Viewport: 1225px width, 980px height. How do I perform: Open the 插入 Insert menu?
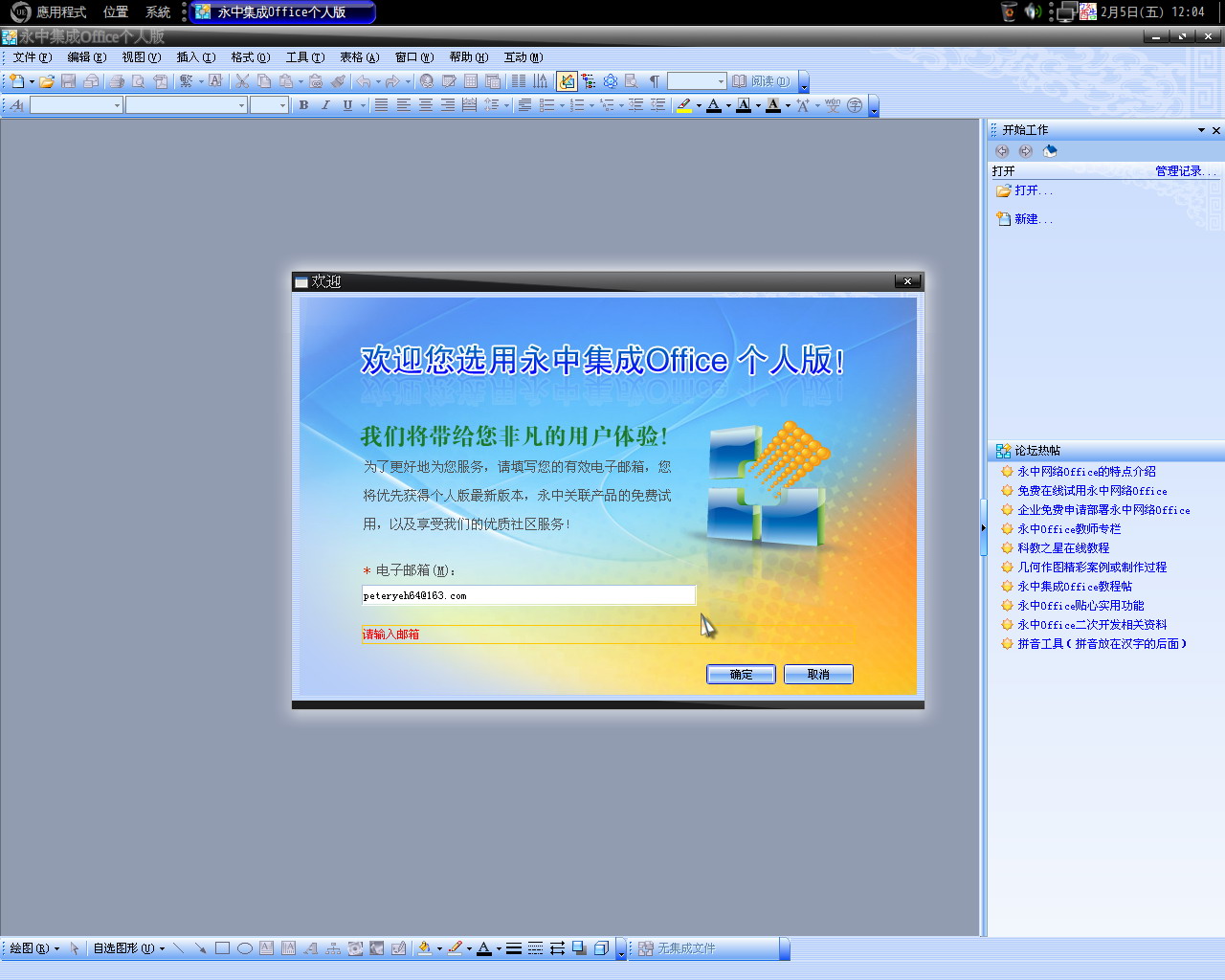click(x=196, y=57)
